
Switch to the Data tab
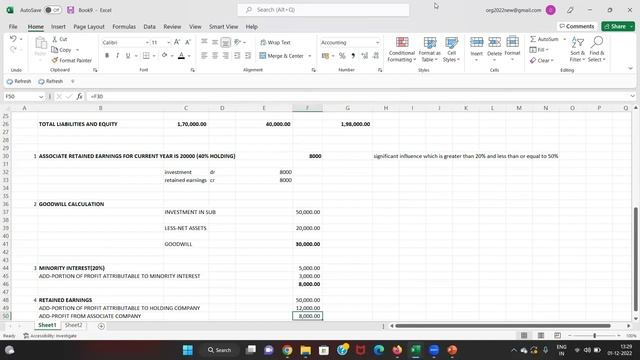(x=149, y=27)
